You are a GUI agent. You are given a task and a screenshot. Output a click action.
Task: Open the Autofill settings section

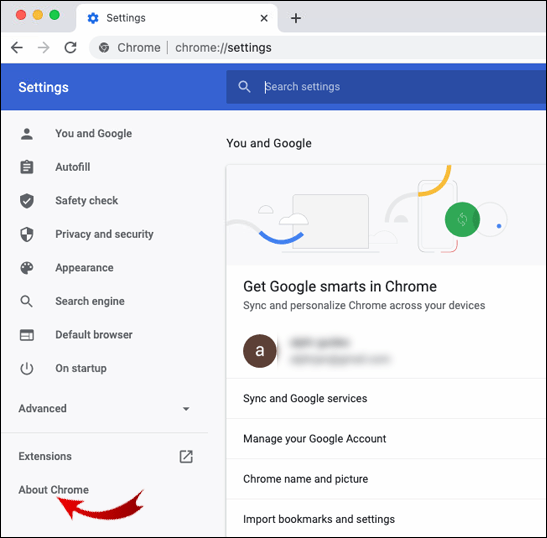(x=73, y=167)
